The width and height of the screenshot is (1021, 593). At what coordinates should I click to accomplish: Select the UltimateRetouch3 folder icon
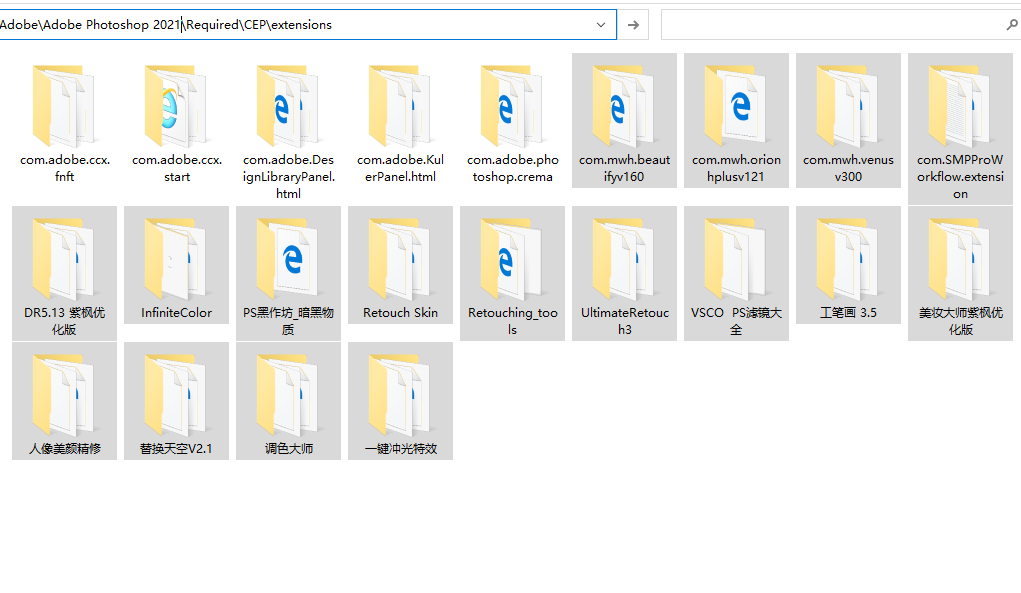point(624,259)
